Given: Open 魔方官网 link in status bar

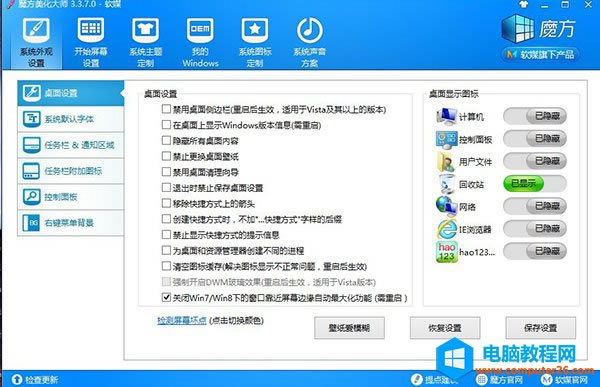Looking at the screenshot, I should point(500,380).
